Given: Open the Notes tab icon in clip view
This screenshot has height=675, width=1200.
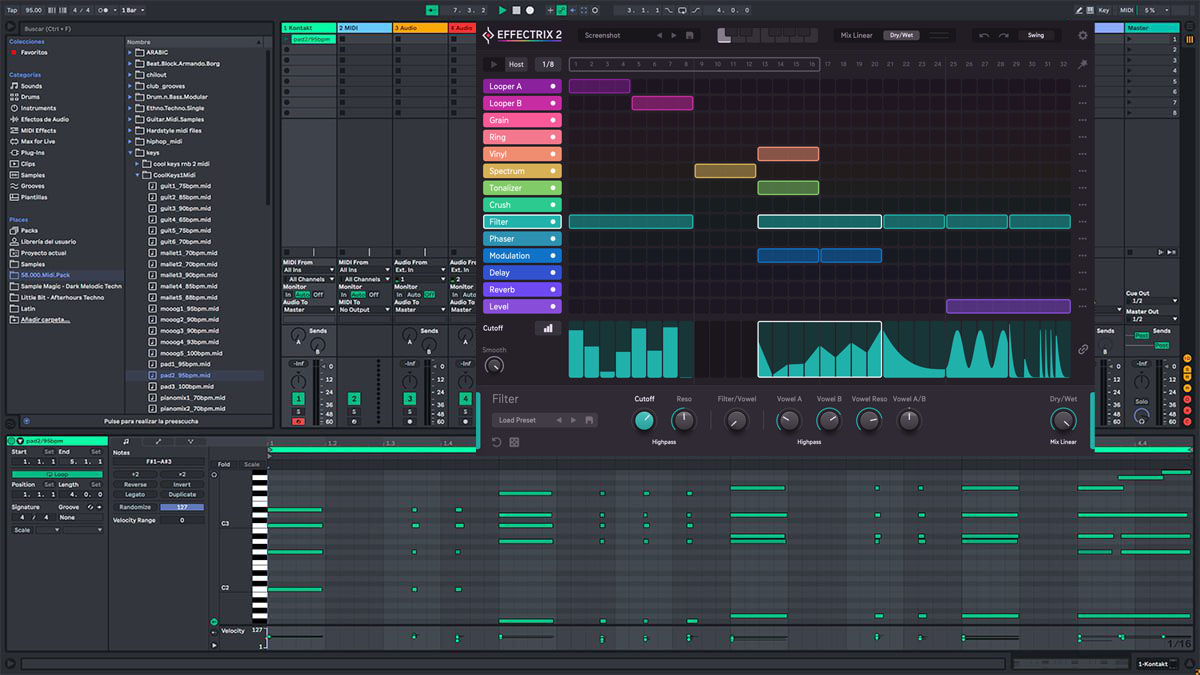Looking at the screenshot, I should tap(126, 441).
